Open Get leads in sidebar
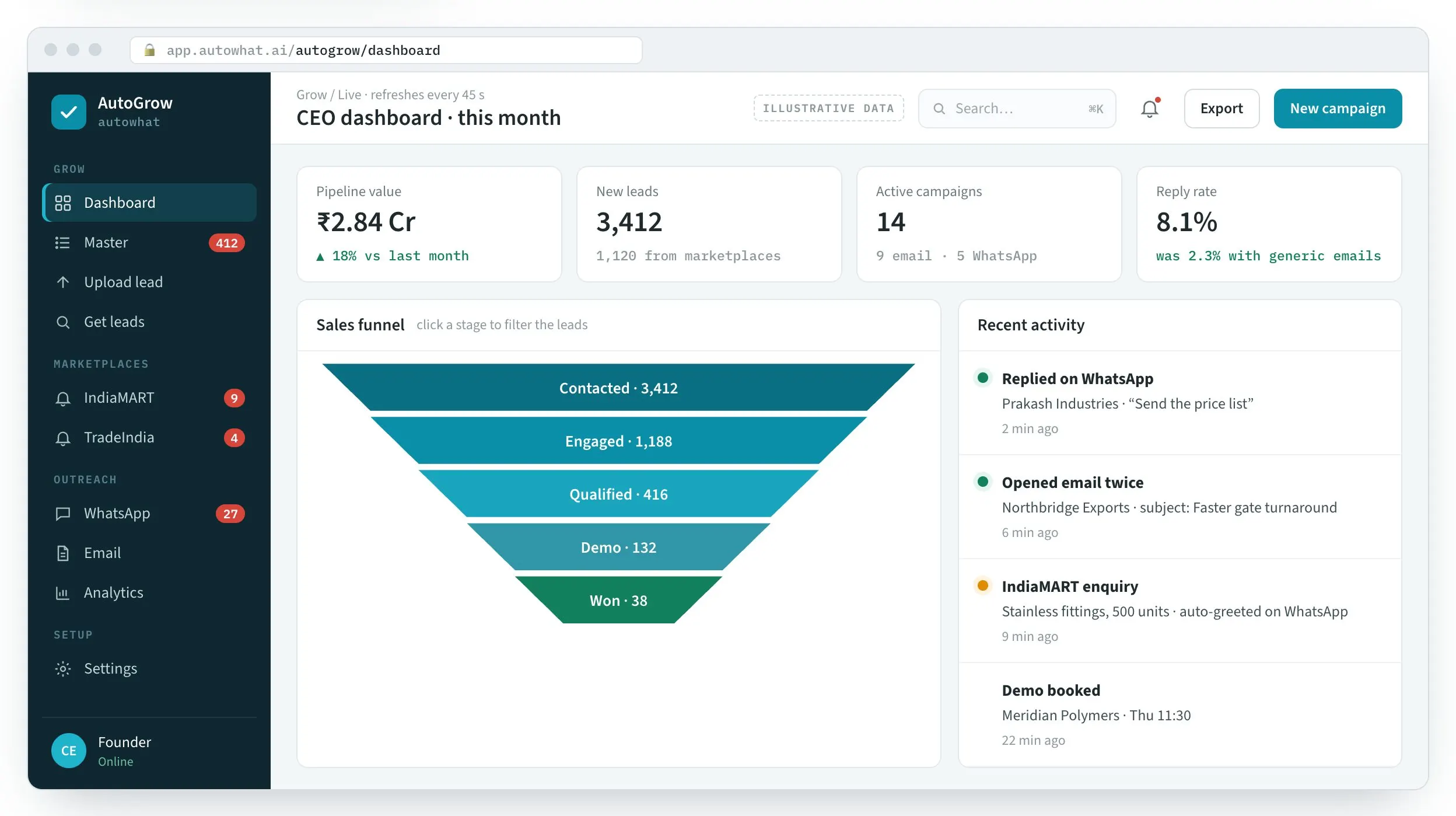This screenshot has height=816, width=1456. coord(149,322)
